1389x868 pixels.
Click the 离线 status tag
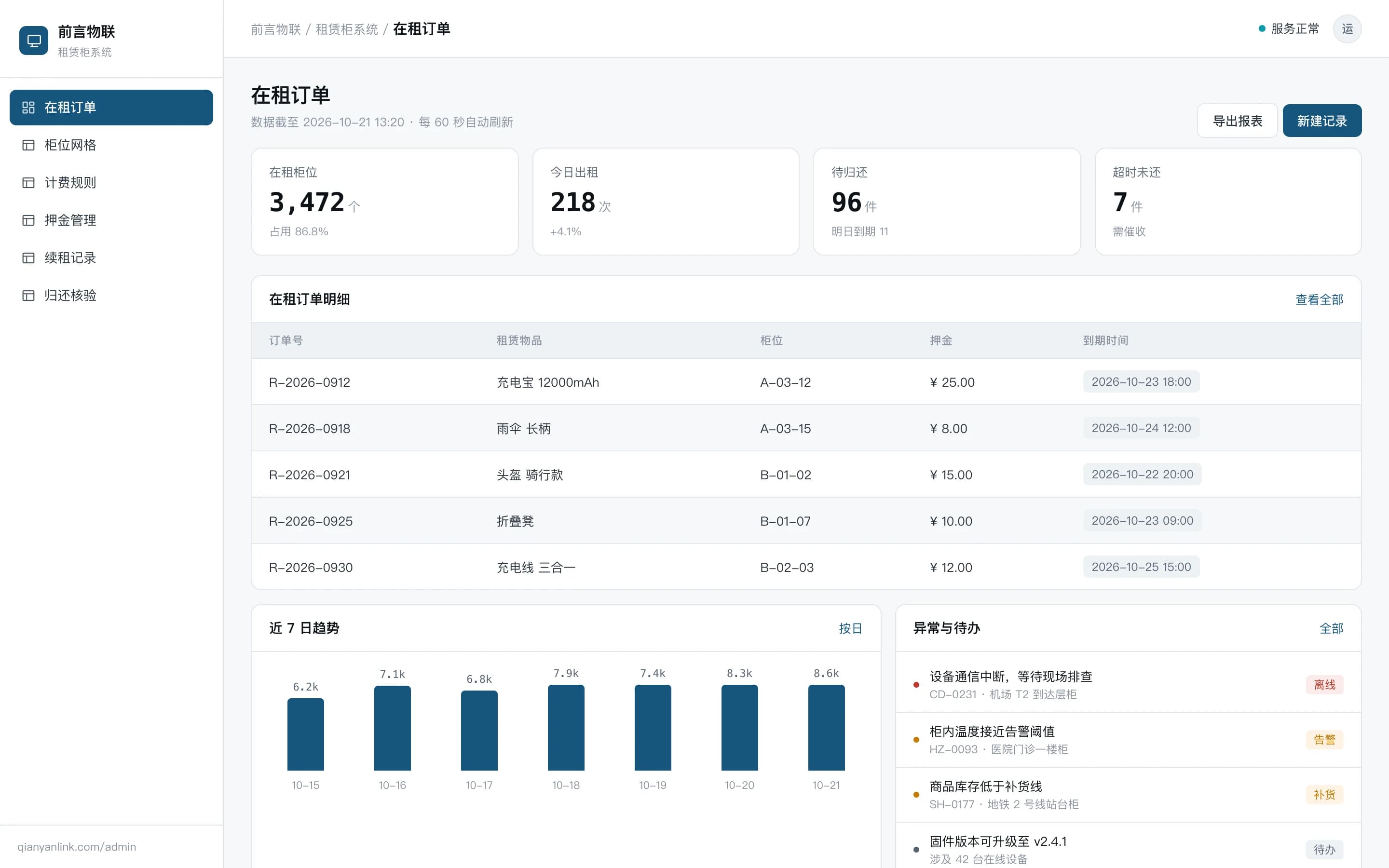pyautogui.click(x=1325, y=685)
